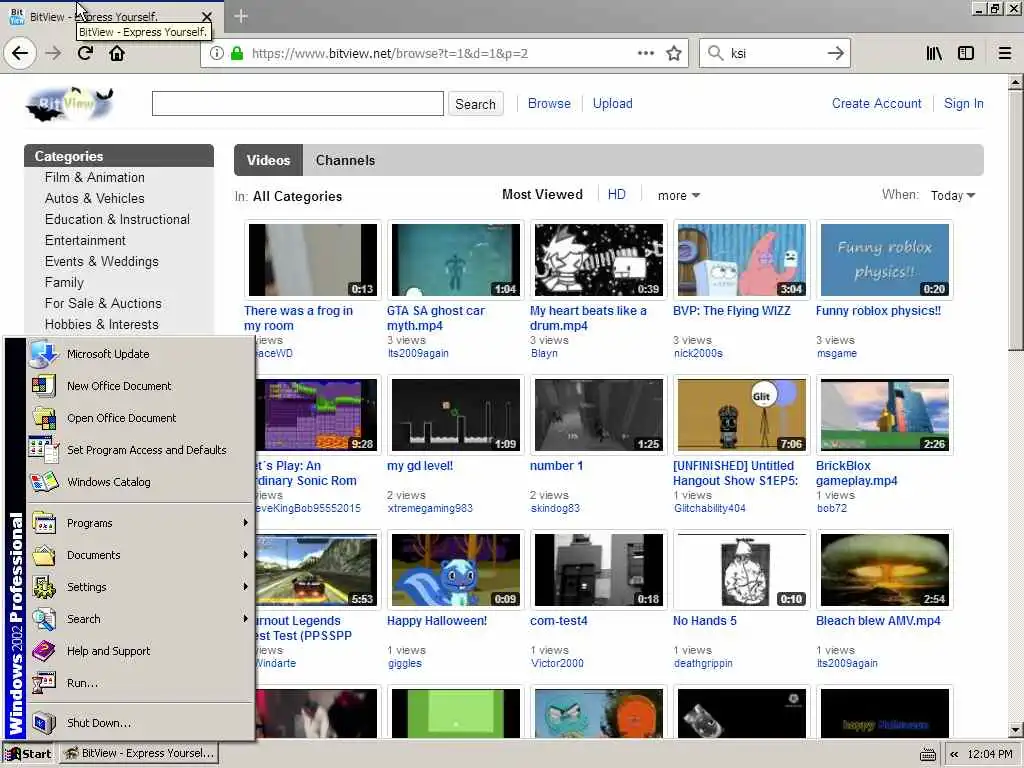Image resolution: width=1024 pixels, height=768 pixels.
Task: Click the BitView Search button
Action: 475,104
